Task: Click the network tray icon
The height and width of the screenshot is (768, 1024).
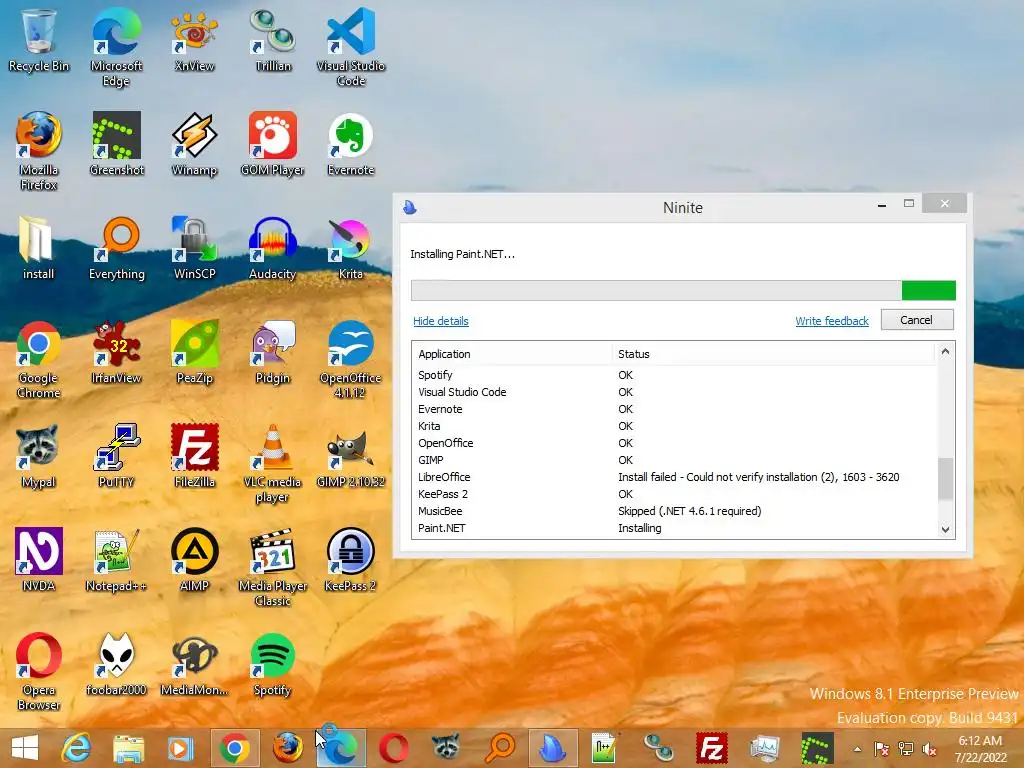Action: click(905, 749)
